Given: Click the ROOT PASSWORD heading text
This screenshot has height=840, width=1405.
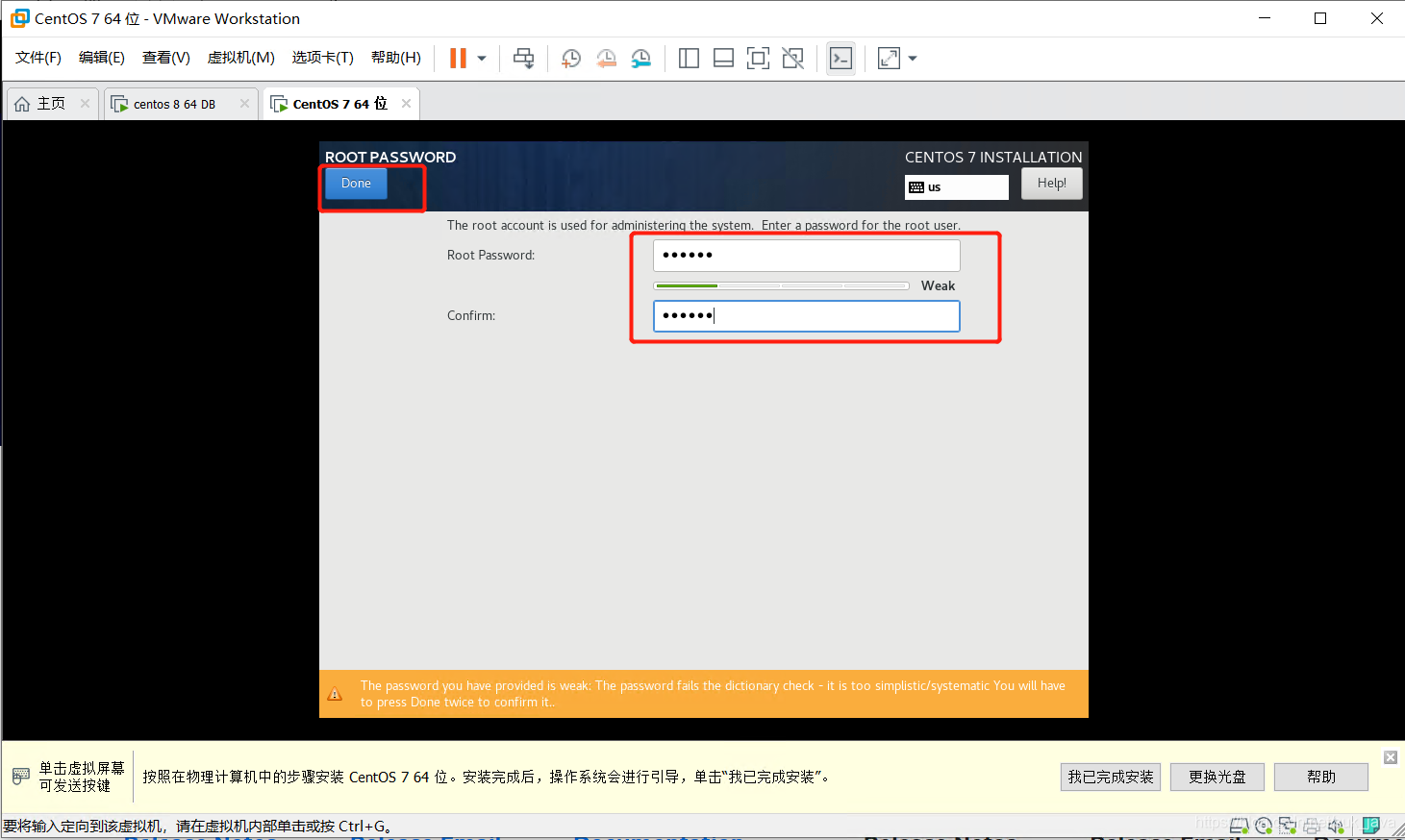Looking at the screenshot, I should (x=390, y=157).
